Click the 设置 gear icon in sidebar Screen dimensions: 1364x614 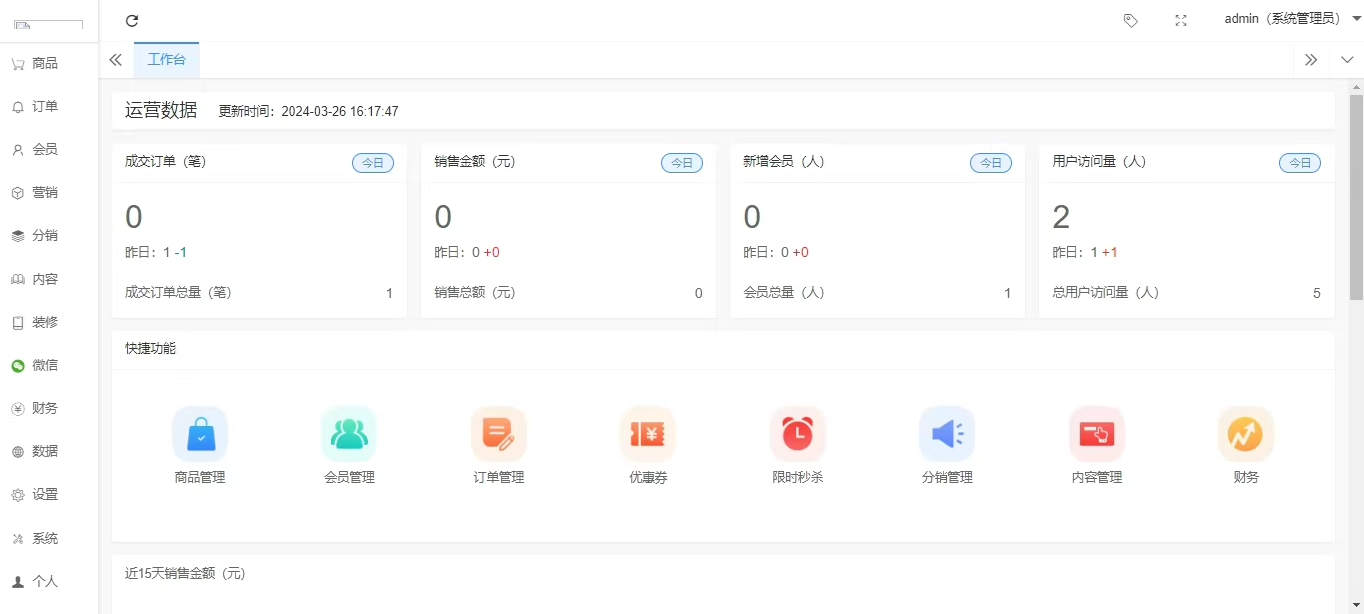pyautogui.click(x=18, y=495)
